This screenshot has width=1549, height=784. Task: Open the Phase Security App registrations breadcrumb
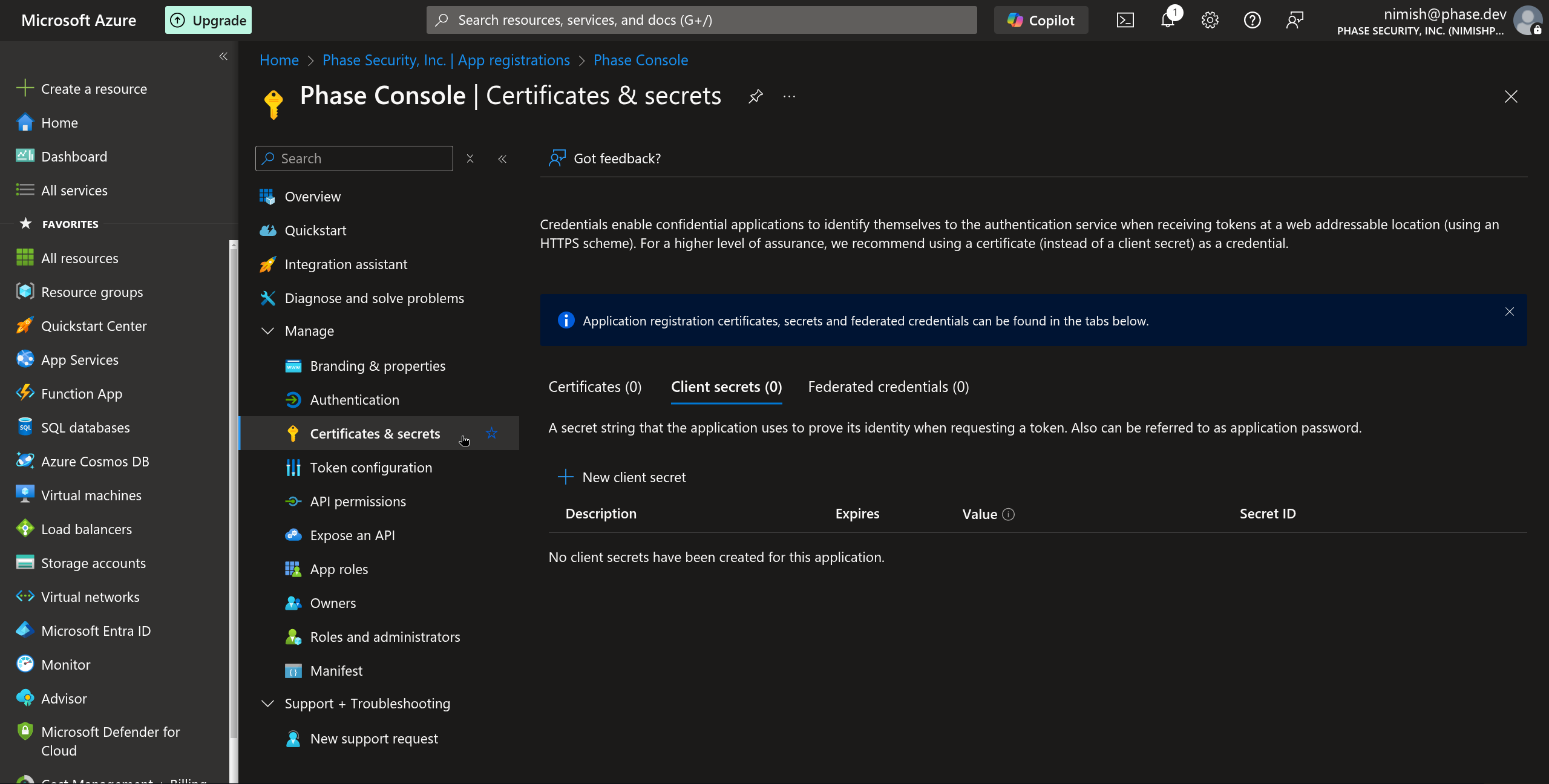click(446, 60)
